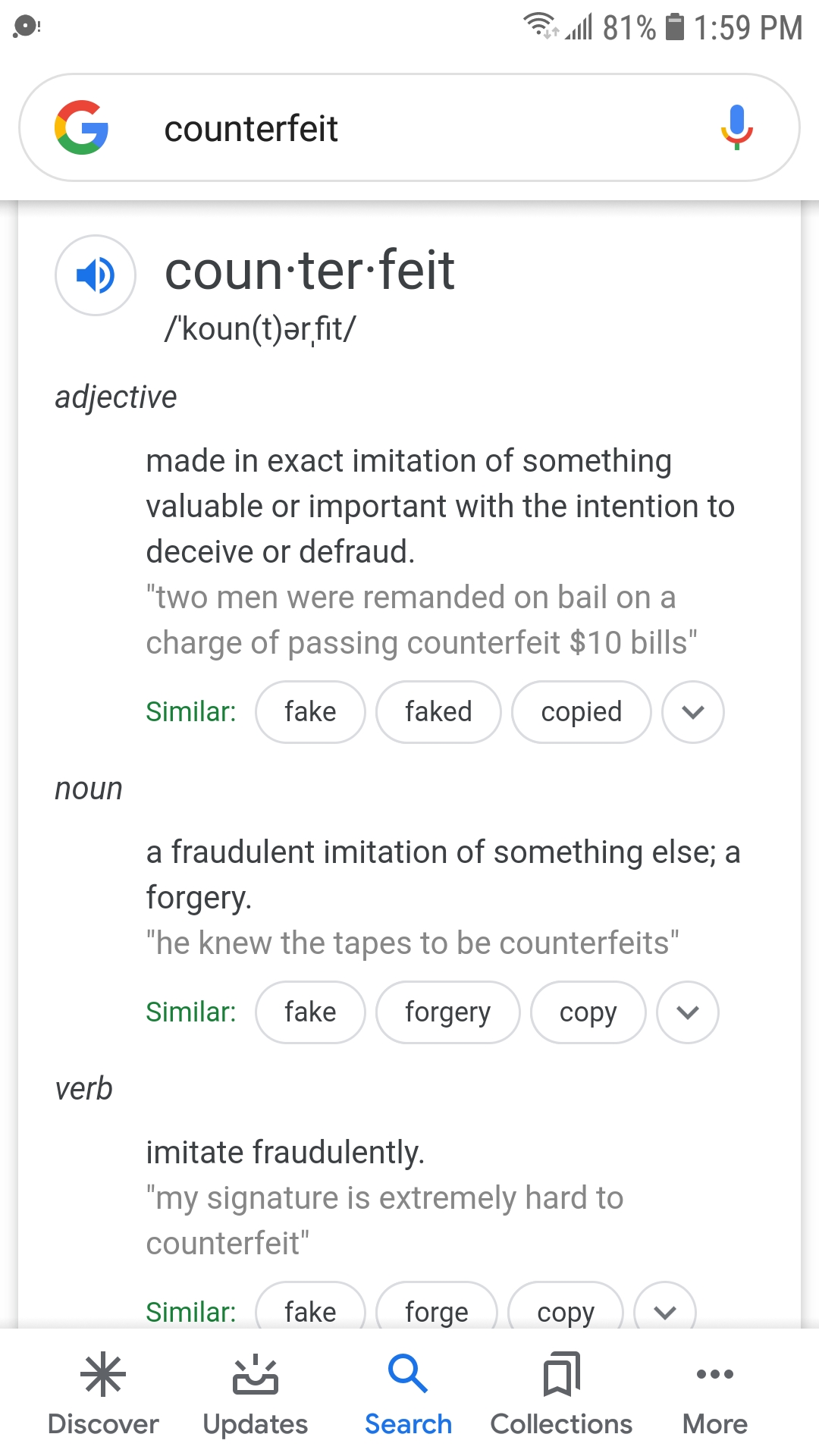The width and height of the screenshot is (819, 1456).
Task: Tap the microphone voice search icon
Action: (736, 127)
